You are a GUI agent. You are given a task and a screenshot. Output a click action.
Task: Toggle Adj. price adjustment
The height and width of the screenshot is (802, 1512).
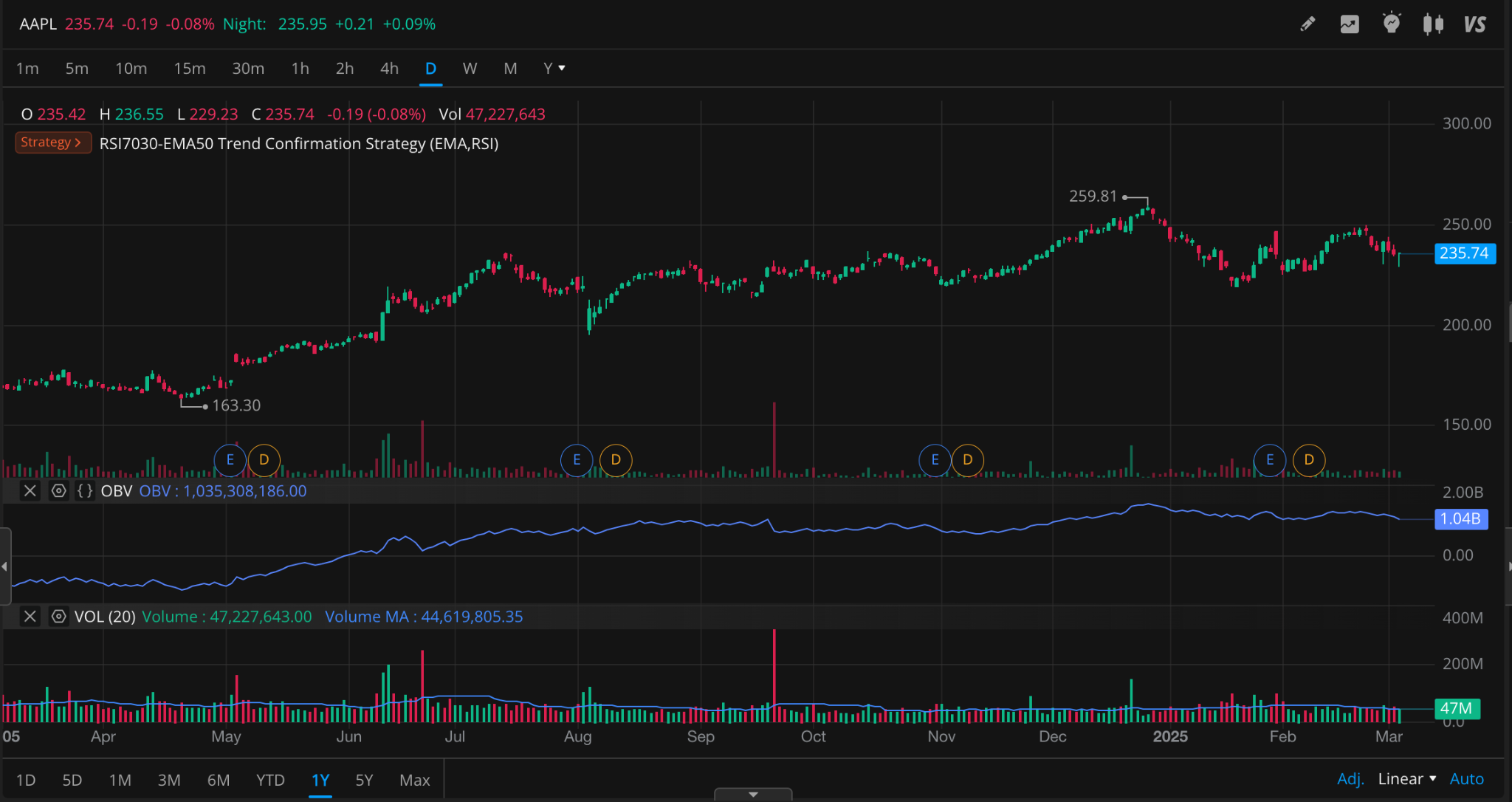pyautogui.click(x=1350, y=779)
